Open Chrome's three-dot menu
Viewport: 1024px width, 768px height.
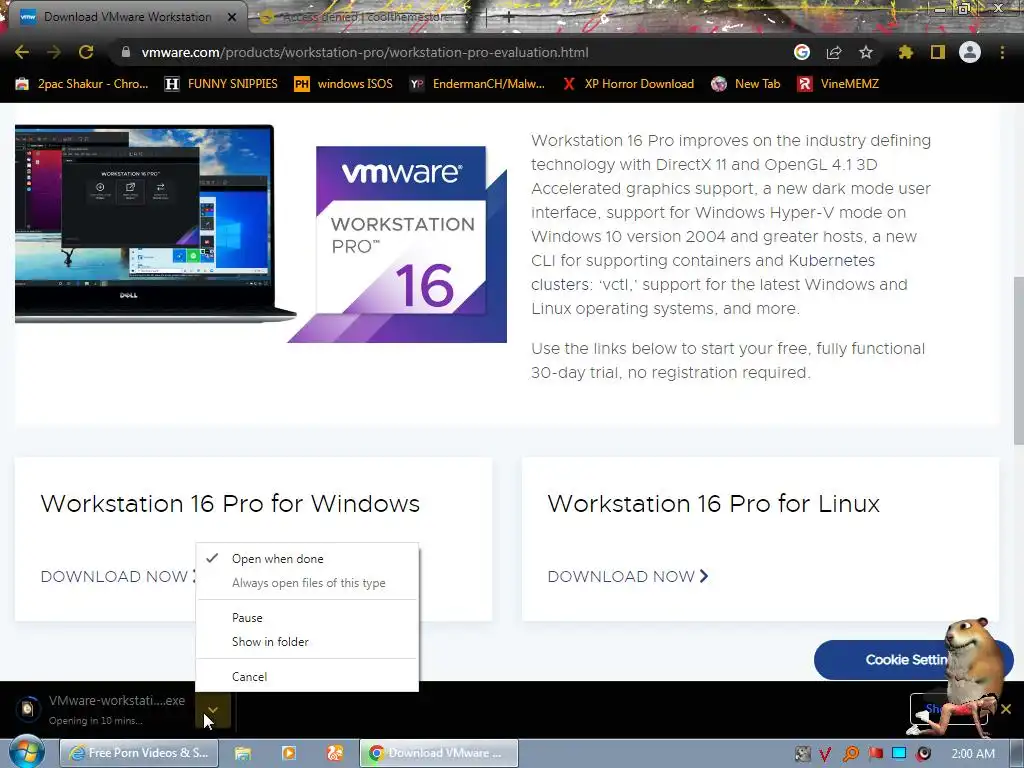(1002, 52)
